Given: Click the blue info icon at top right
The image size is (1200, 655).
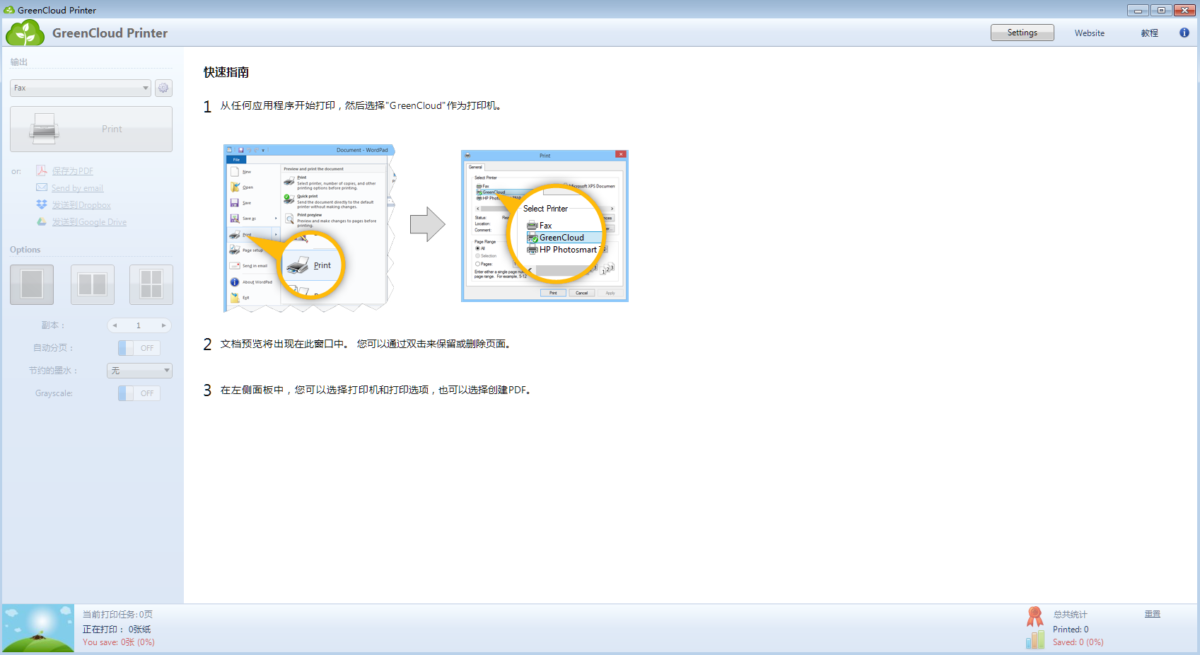Looking at the screenshot, I should (x=1184, y=33).
